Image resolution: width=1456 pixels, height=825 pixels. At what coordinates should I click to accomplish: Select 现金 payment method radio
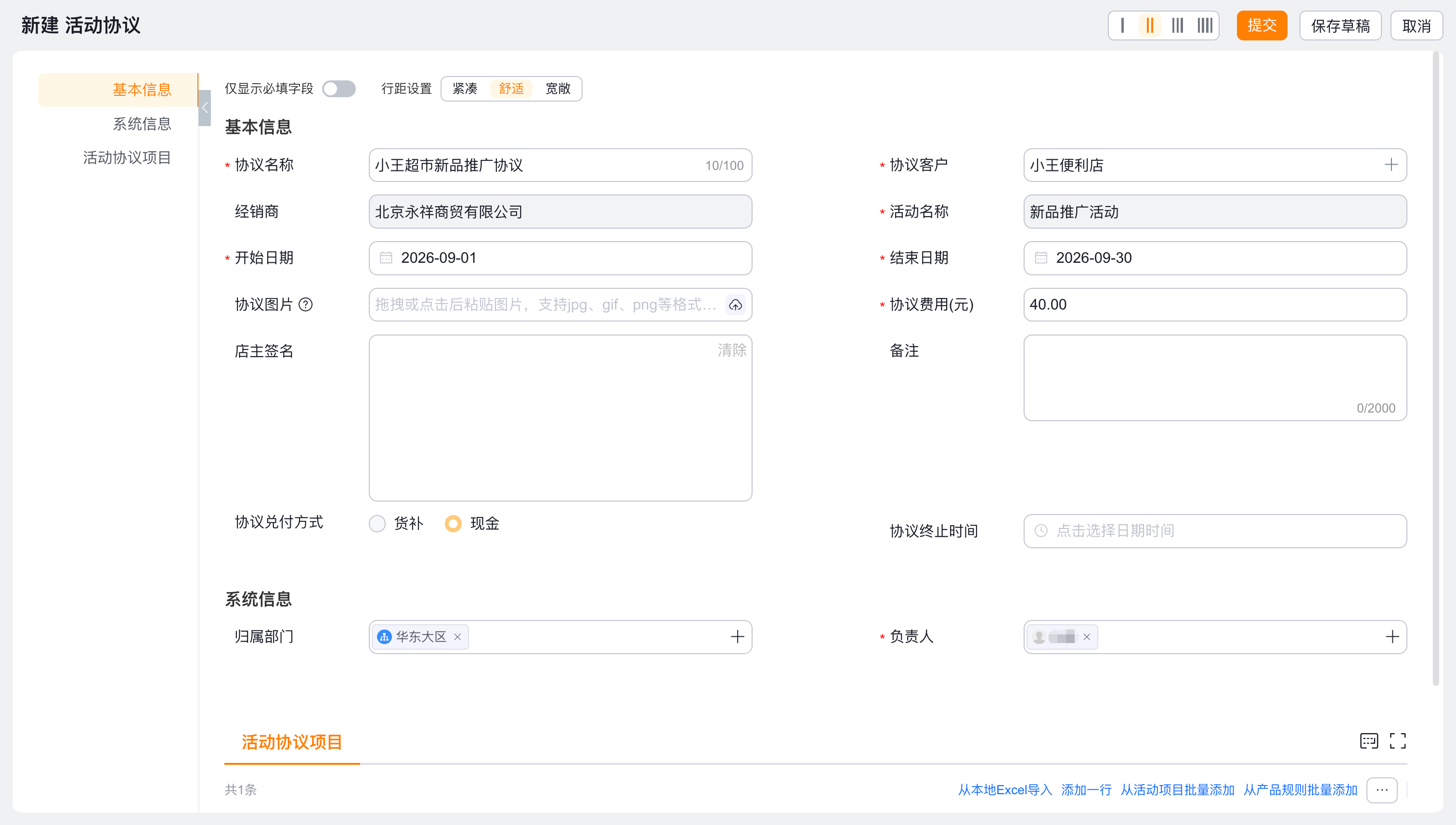(x=454, y=524)
